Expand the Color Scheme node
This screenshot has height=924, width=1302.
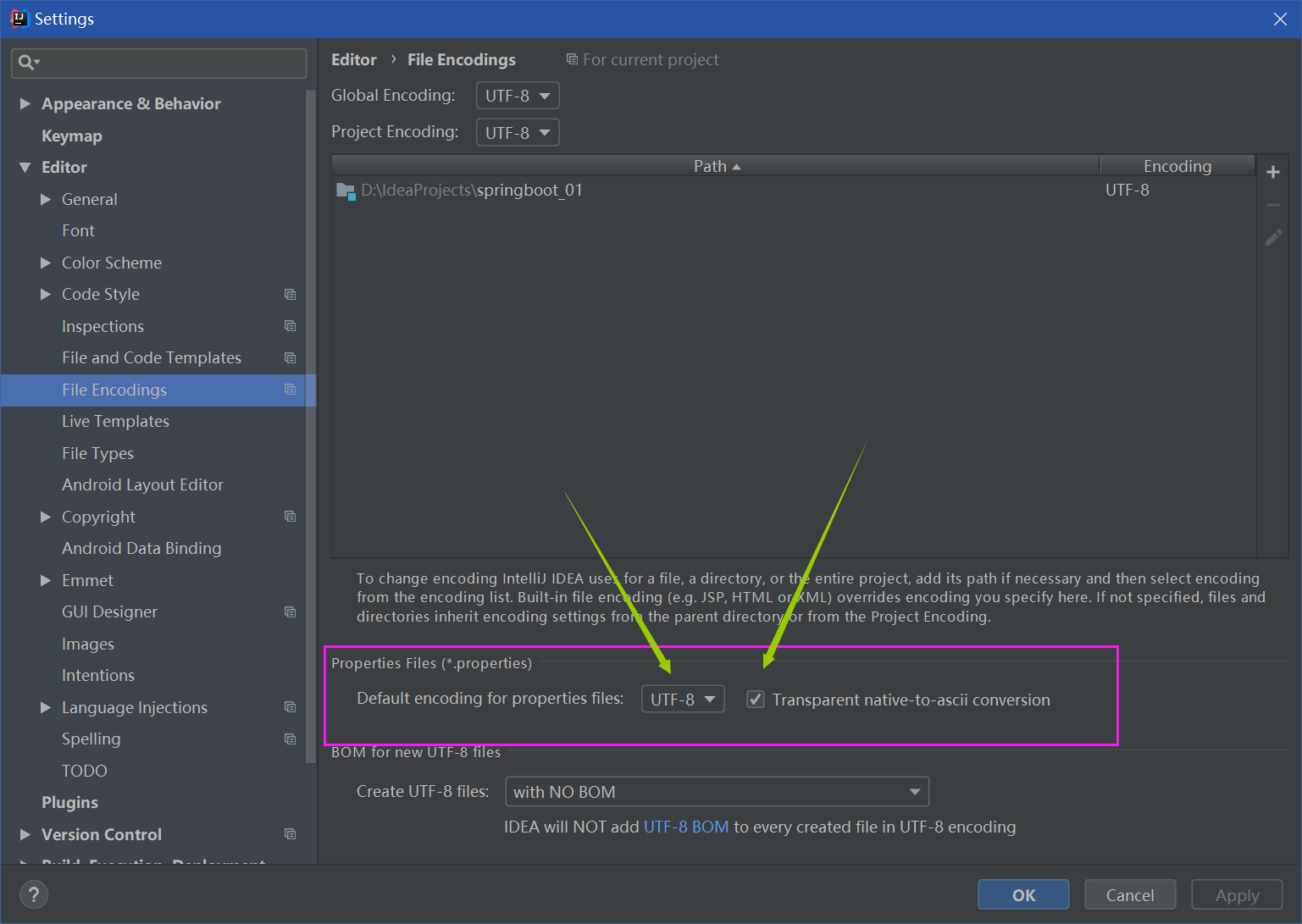46,263
